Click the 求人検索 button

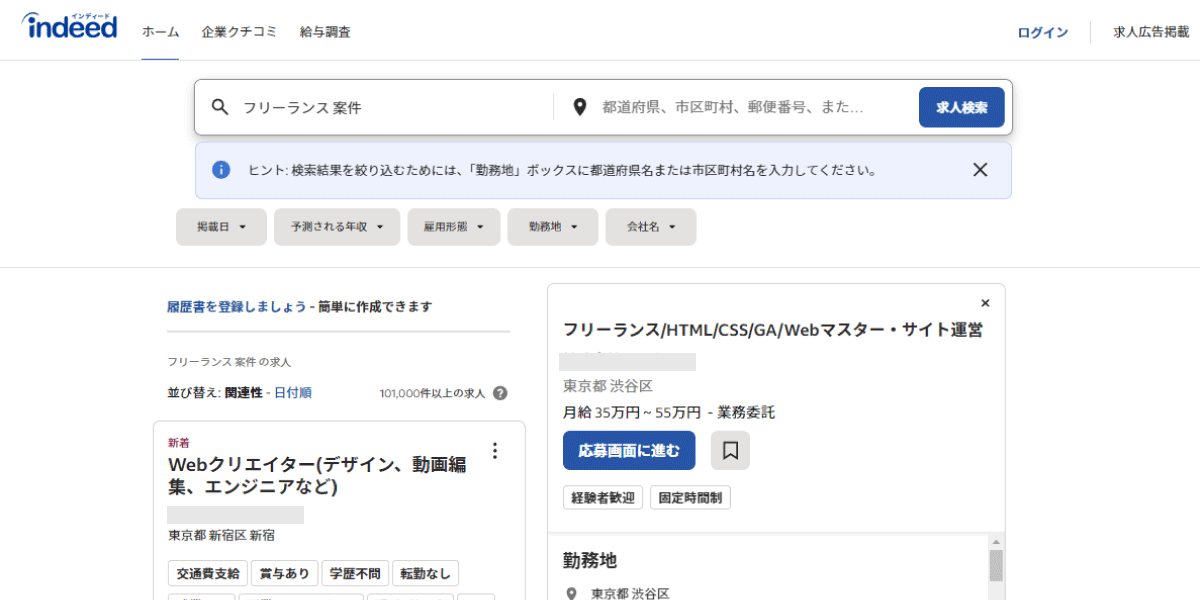pyautogui.click(x=962, y=107)
